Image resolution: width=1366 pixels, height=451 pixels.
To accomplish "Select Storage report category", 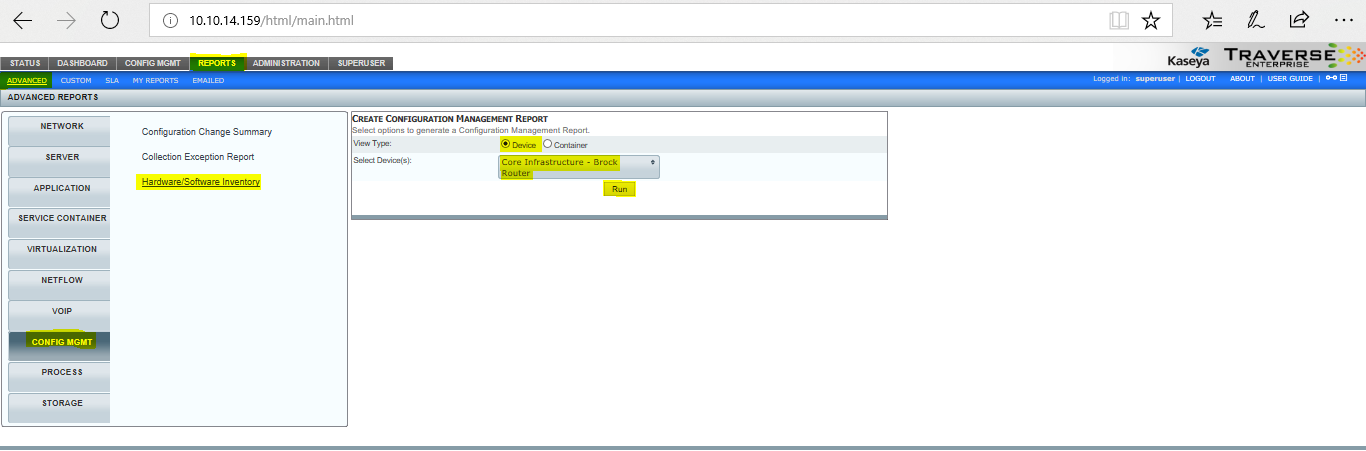I will [59, 406].
